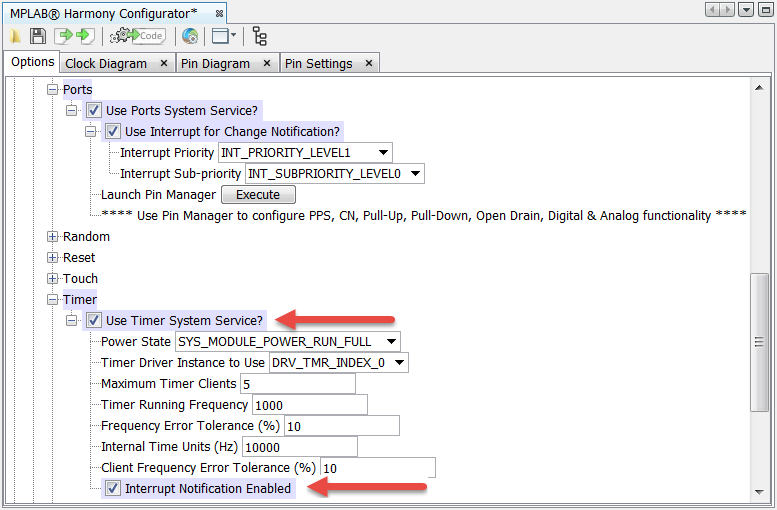The width and height of the screenshot is (777, 510).
Task: Close the Pin Settings tab
Action: click(x=369, y=63)
